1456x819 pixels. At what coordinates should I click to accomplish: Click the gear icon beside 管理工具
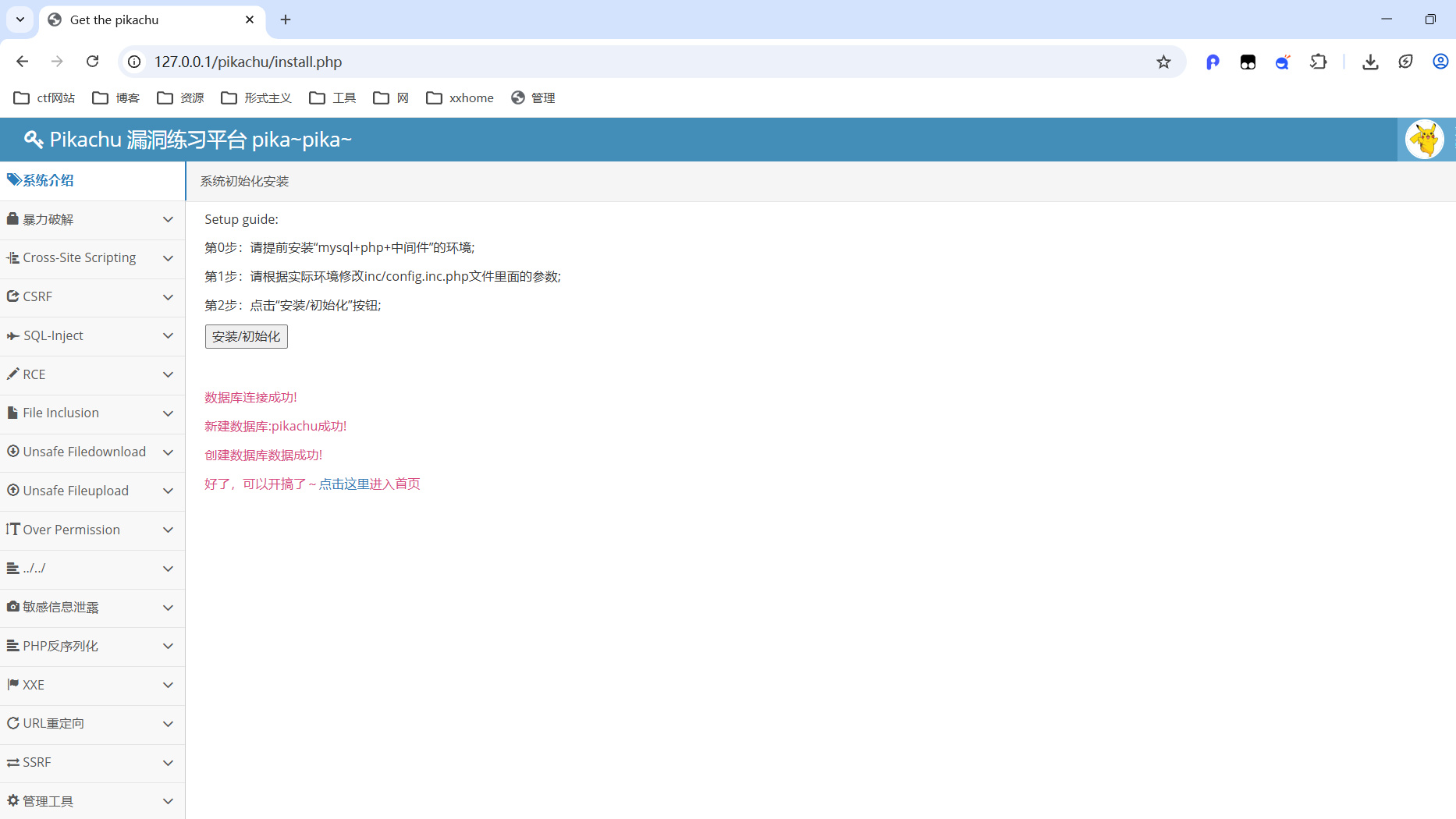tap(13, 800)
